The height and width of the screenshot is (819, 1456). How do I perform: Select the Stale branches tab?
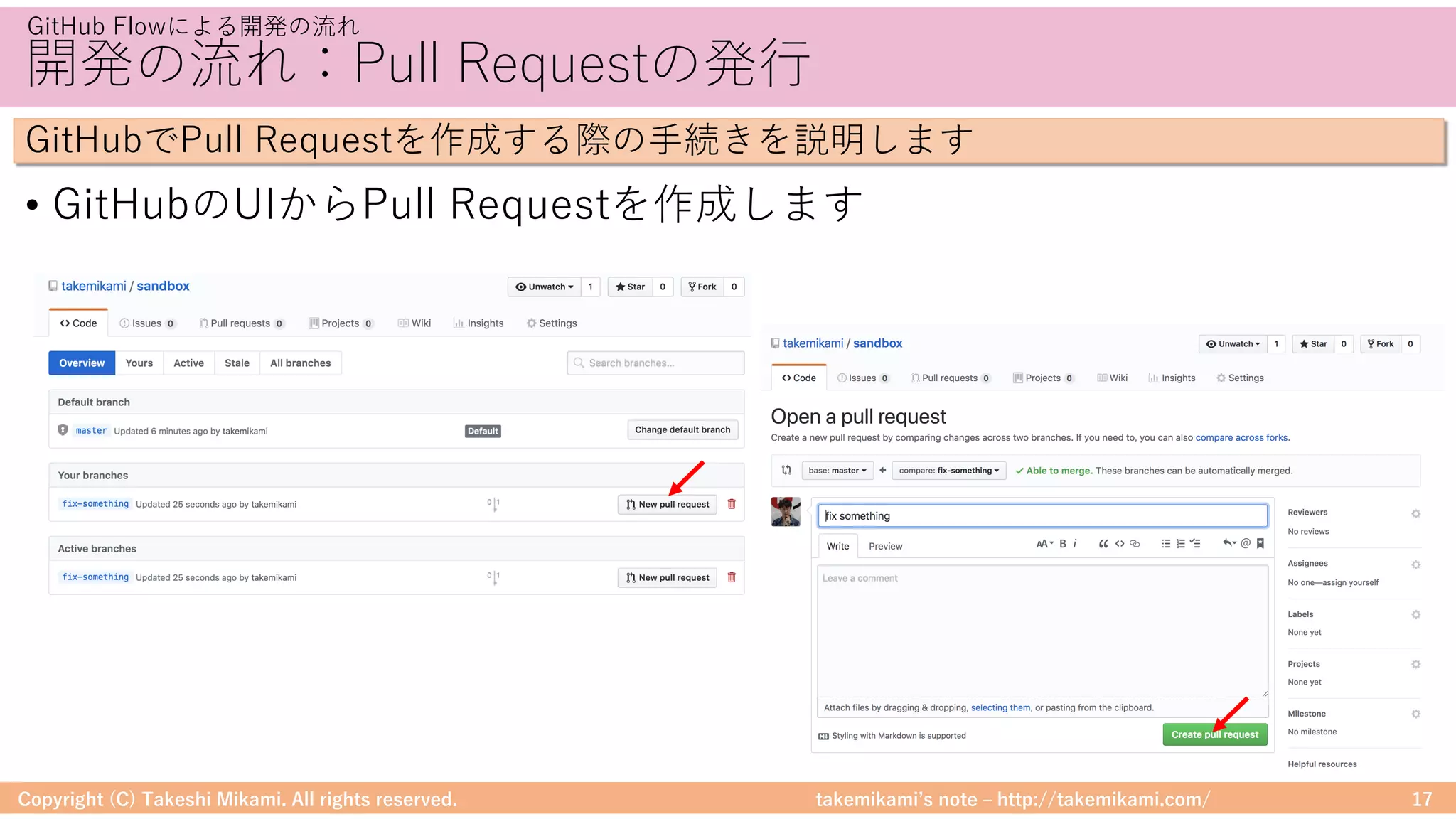point(237,363)
